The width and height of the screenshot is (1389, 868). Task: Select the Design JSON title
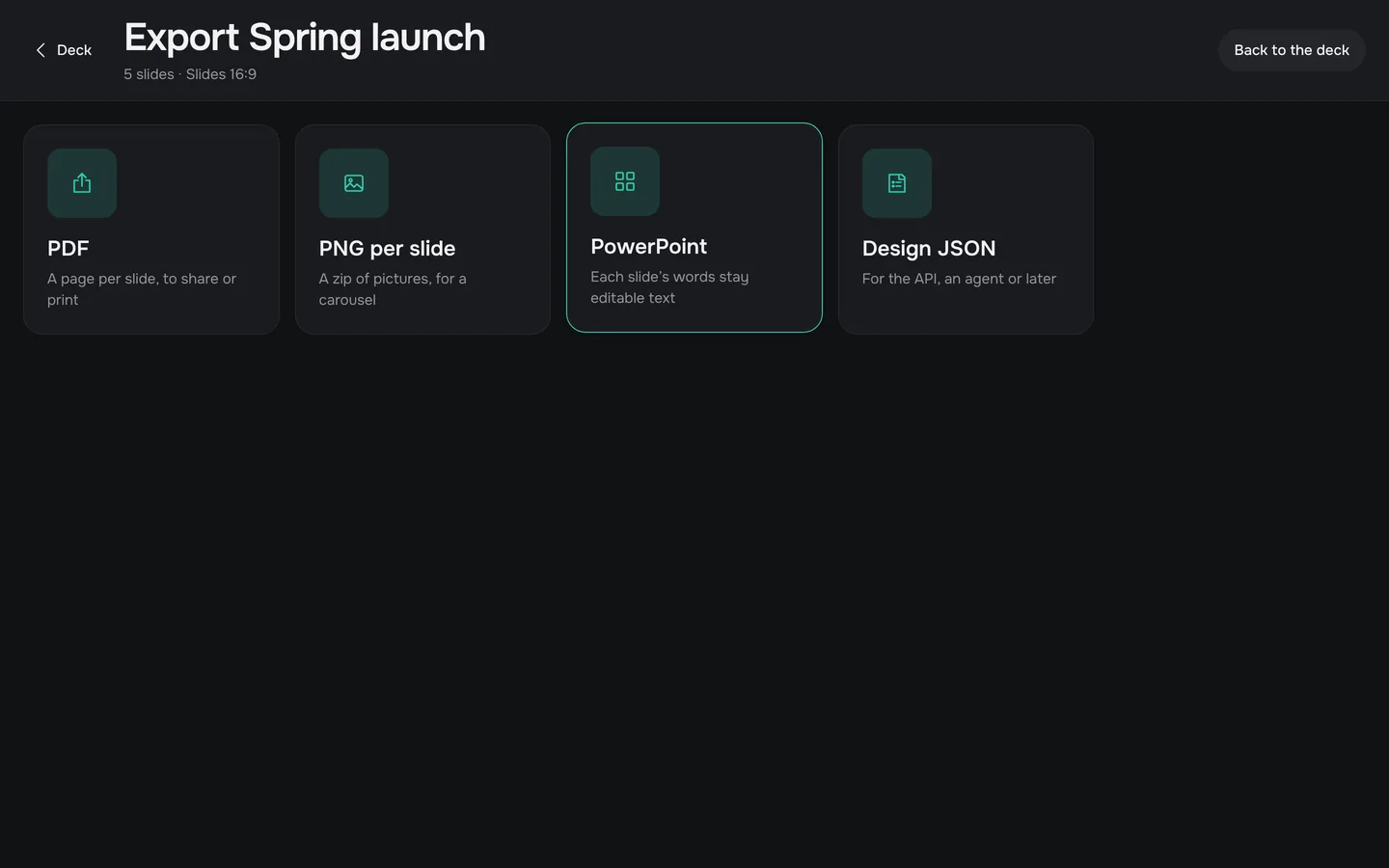tap(929, 249)
